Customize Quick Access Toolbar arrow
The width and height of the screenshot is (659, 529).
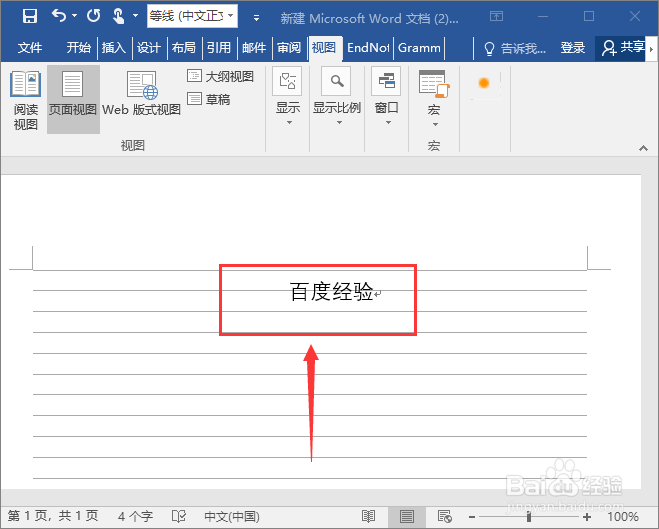tap(256, 18)
